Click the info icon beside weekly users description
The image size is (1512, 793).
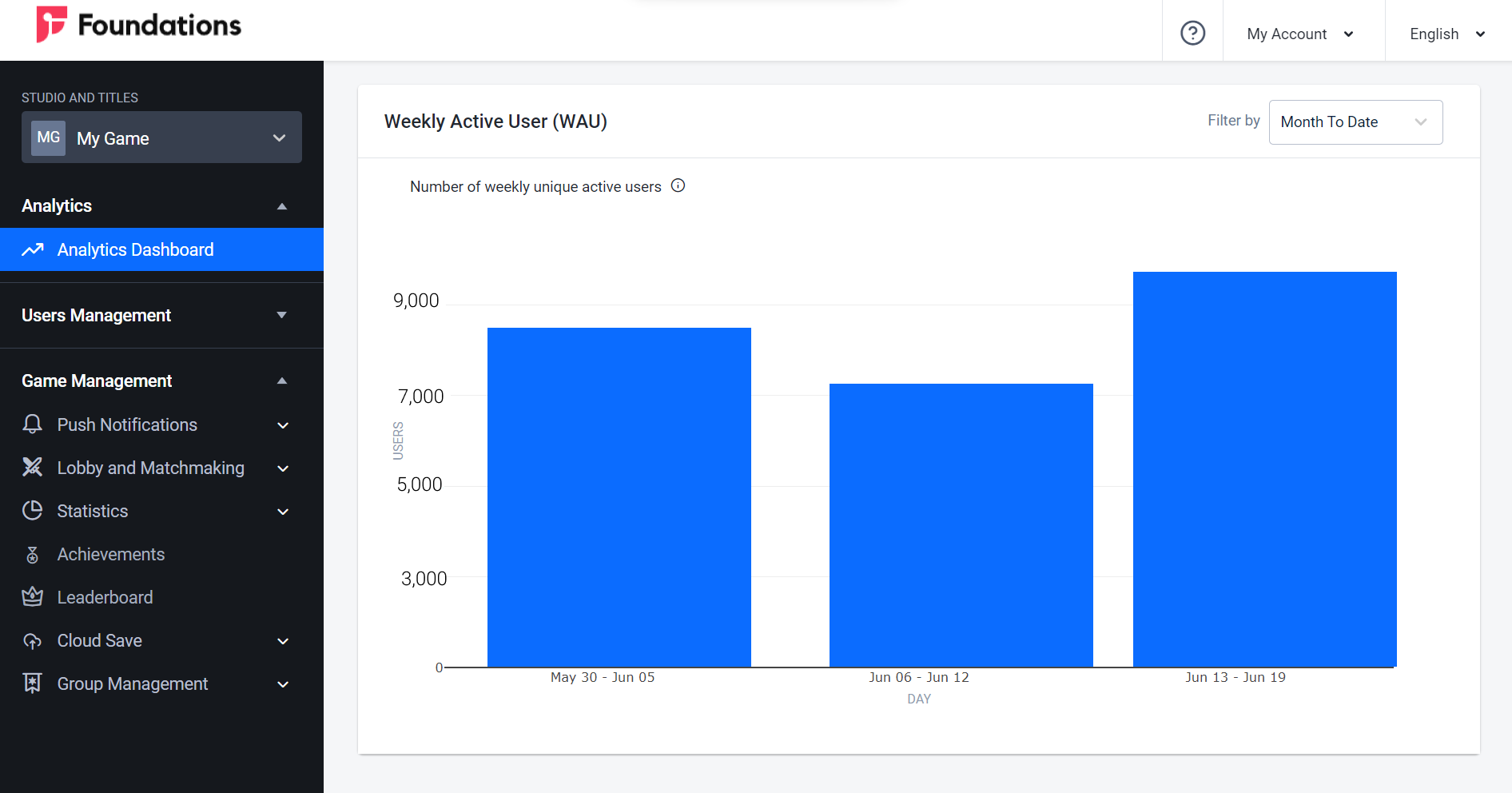[678, 185]
